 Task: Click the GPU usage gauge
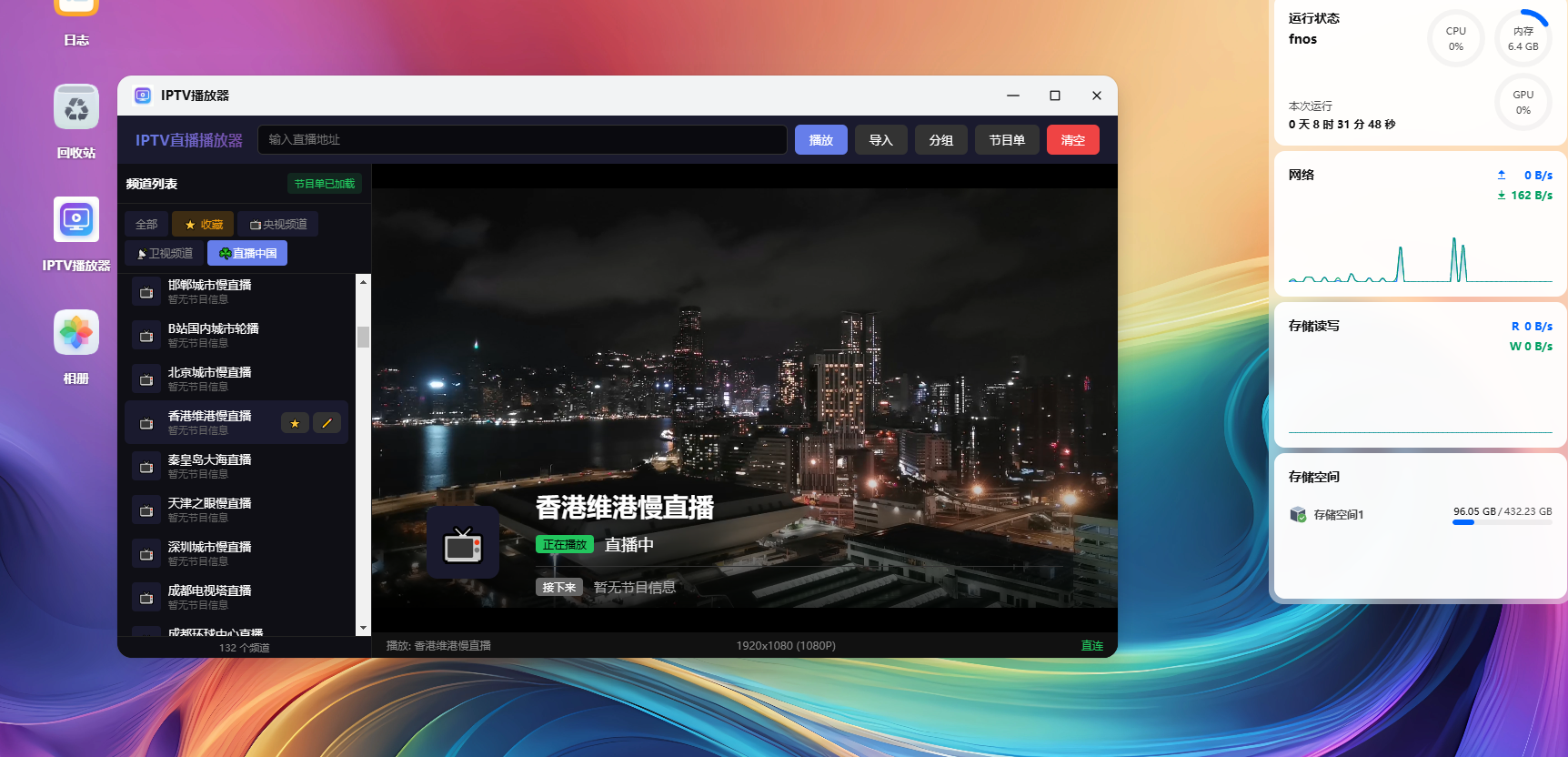coord(1523,102)
